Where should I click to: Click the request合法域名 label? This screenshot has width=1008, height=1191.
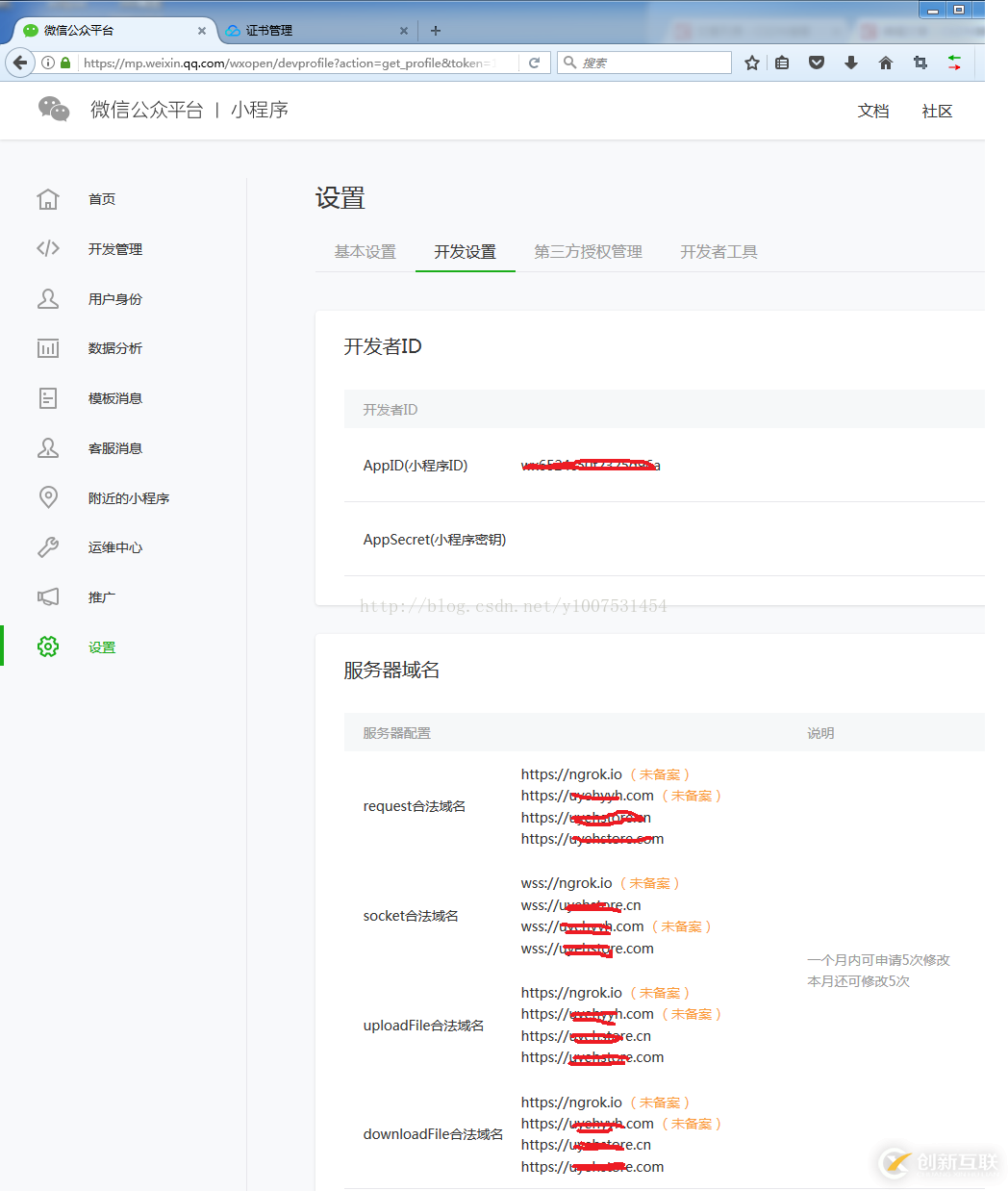[415, 806]
